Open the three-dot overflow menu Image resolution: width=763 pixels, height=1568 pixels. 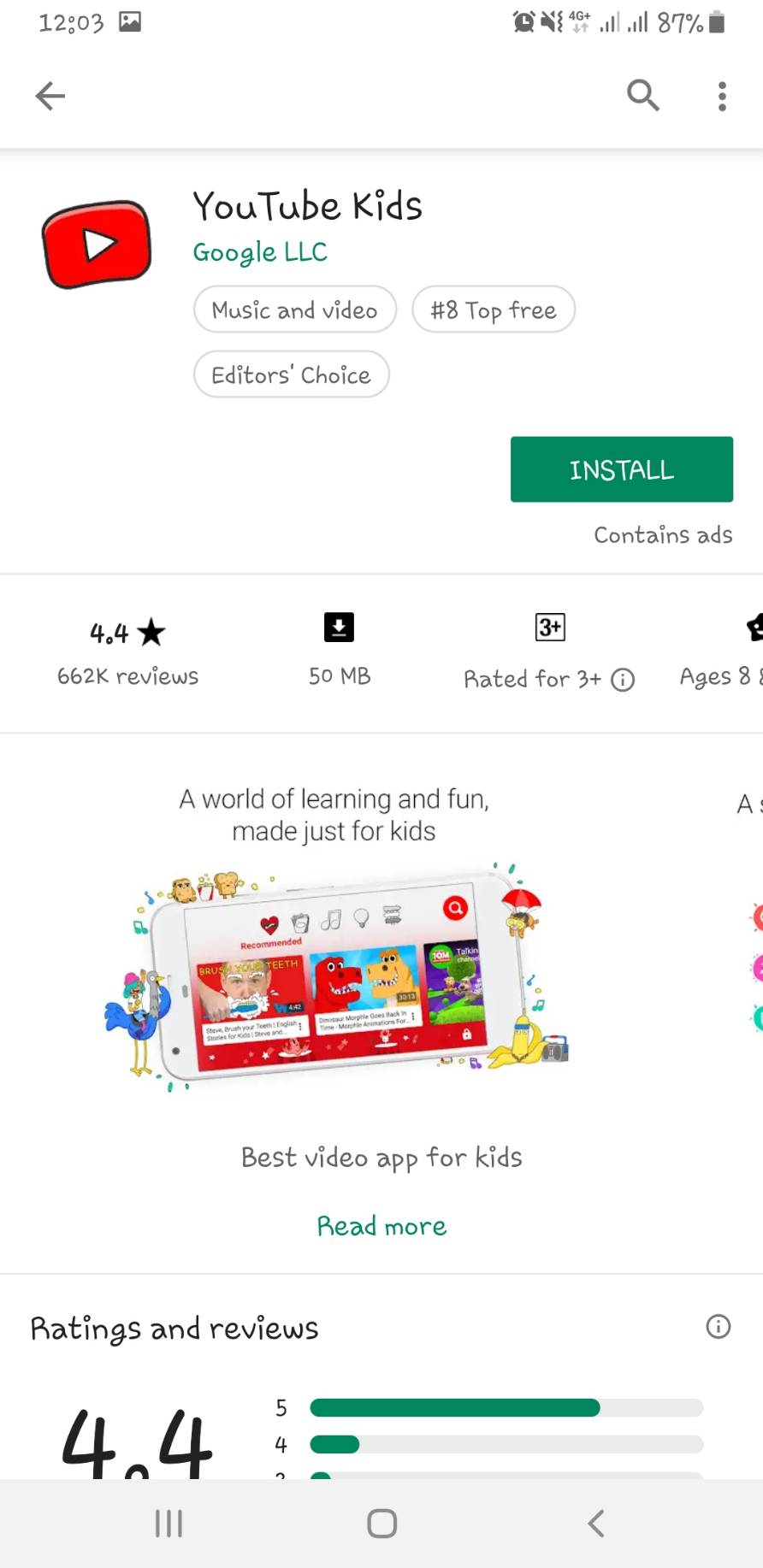coord(722,96)
